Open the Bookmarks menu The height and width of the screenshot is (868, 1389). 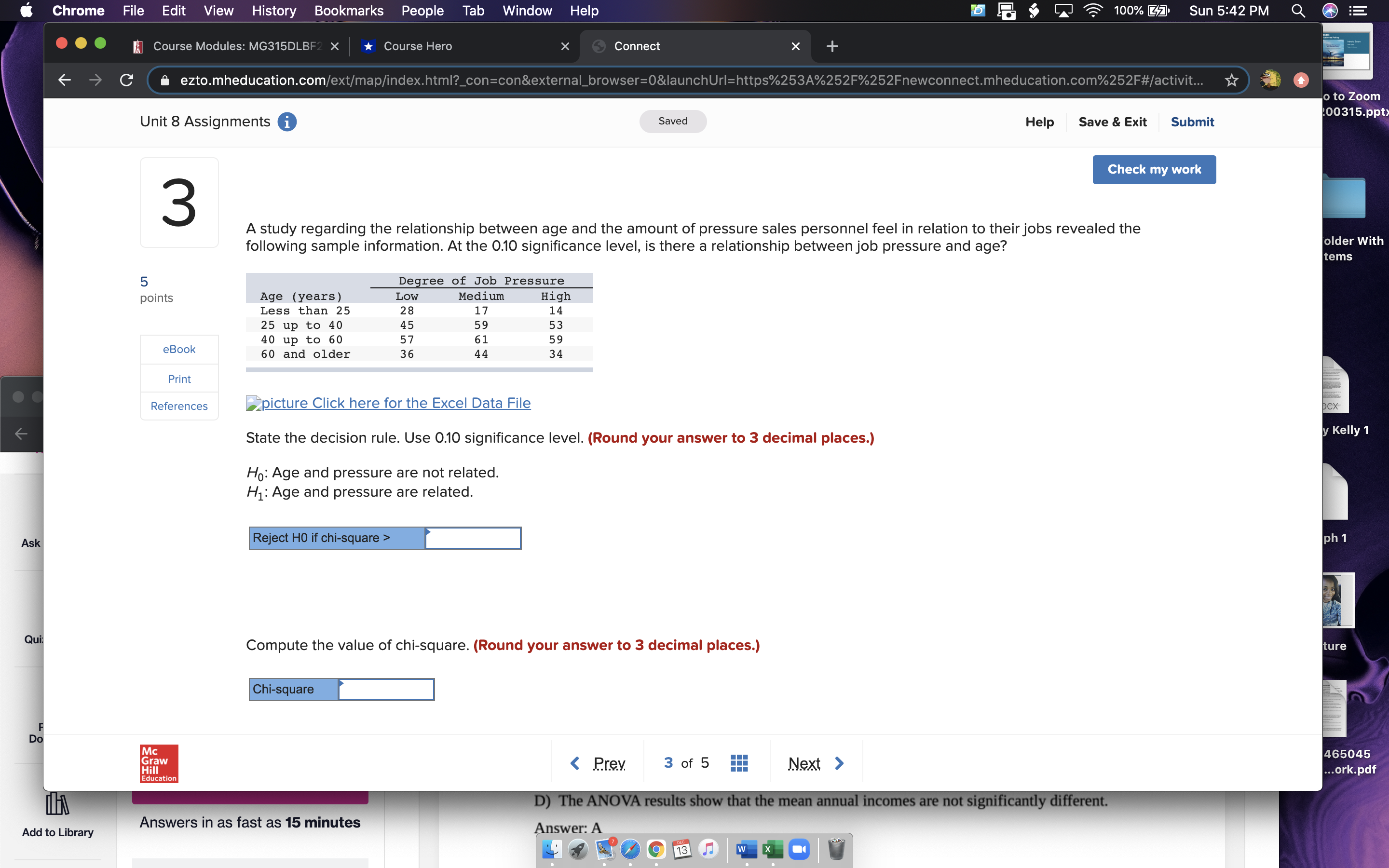[349, 10]
